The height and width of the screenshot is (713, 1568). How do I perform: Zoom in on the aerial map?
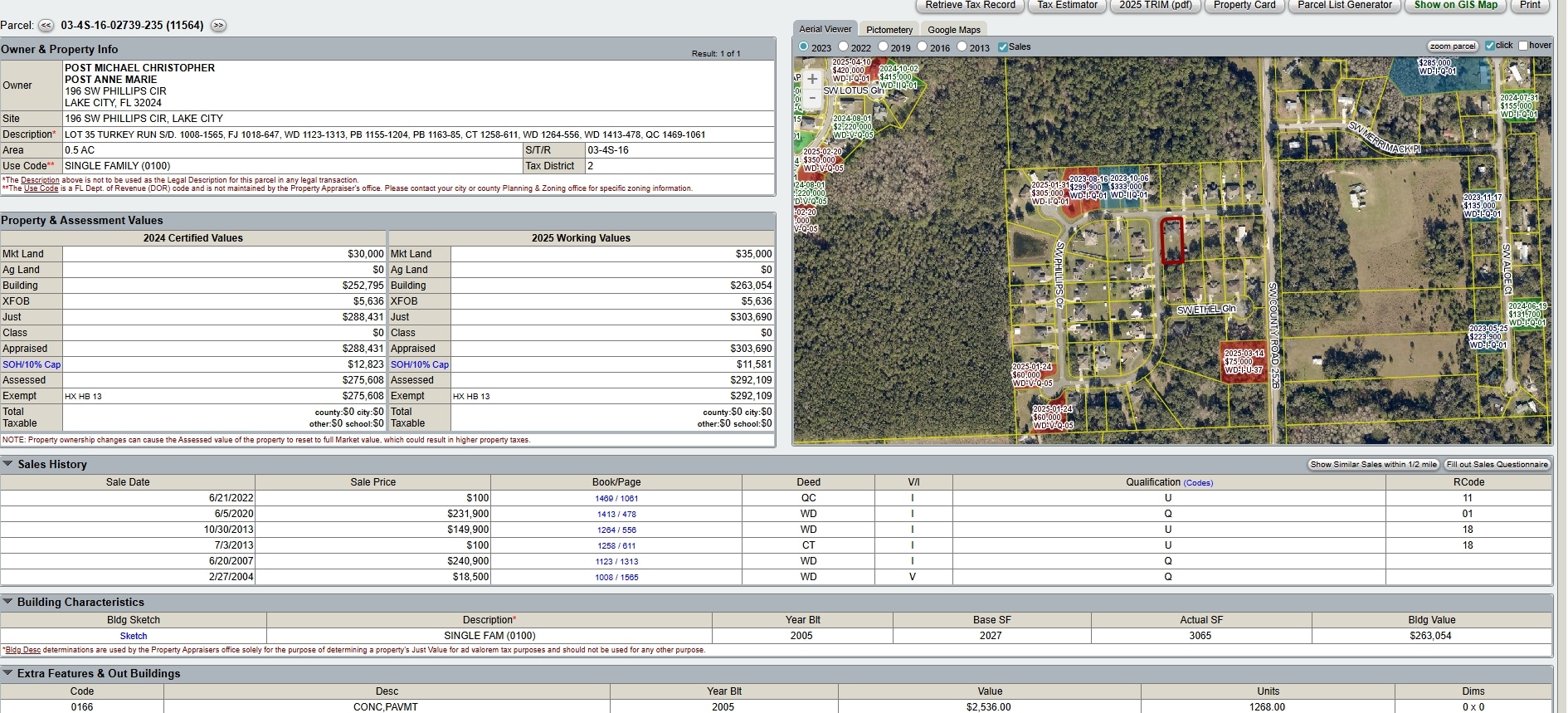coord(812,79)
